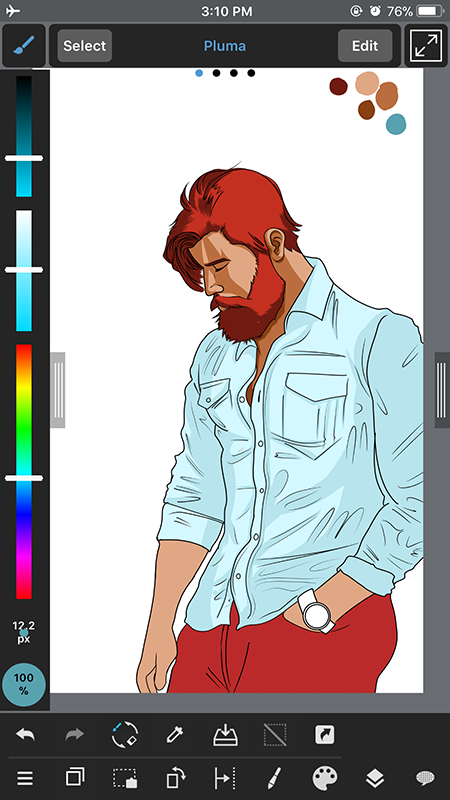Tap the rotate canvas icon

click(174, 778)
